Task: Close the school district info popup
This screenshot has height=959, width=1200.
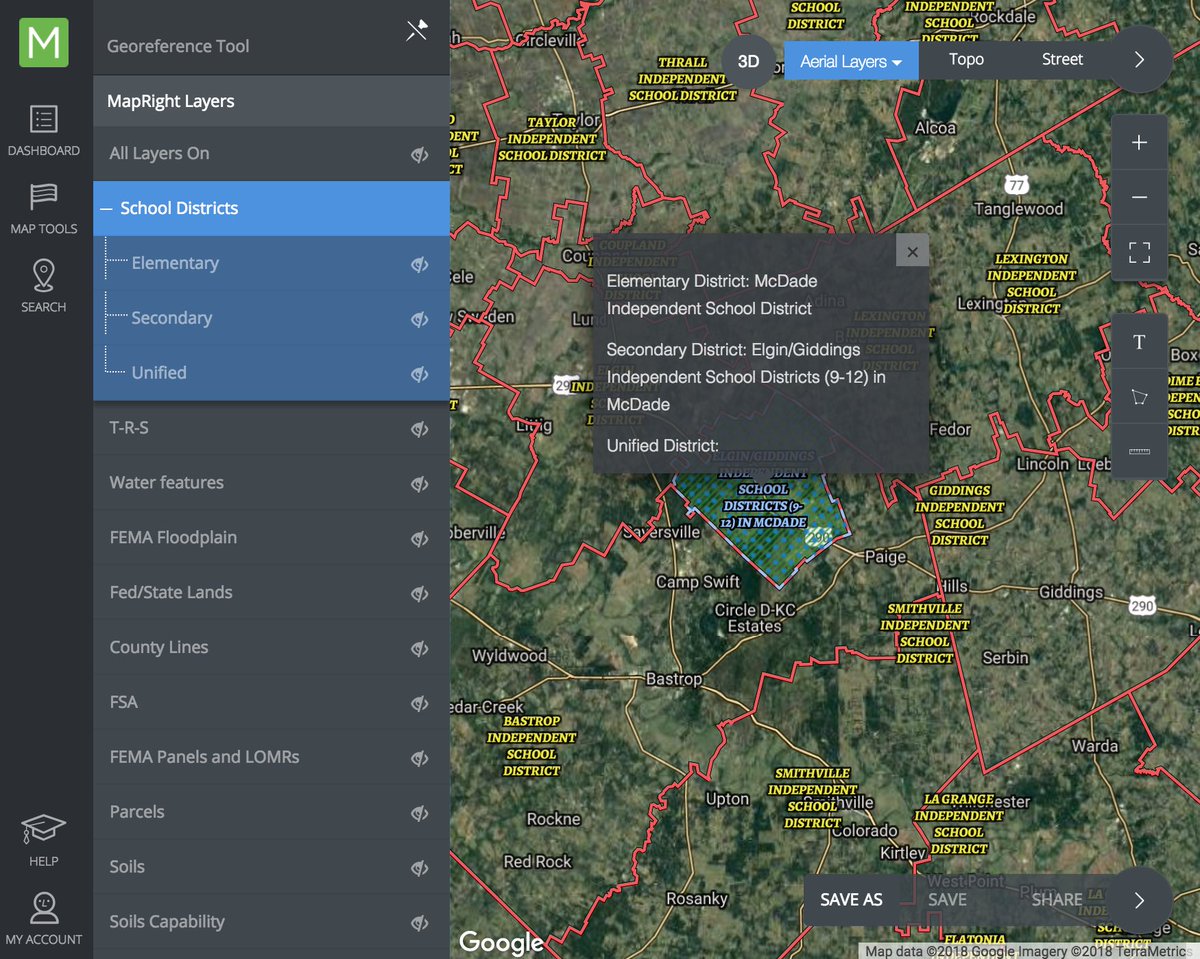Action: (912, 251)
